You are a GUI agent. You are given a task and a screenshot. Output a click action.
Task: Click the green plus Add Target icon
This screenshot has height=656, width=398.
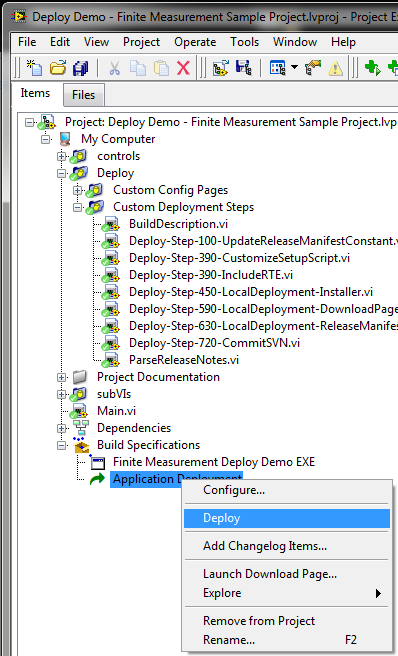tap(372, 67)
